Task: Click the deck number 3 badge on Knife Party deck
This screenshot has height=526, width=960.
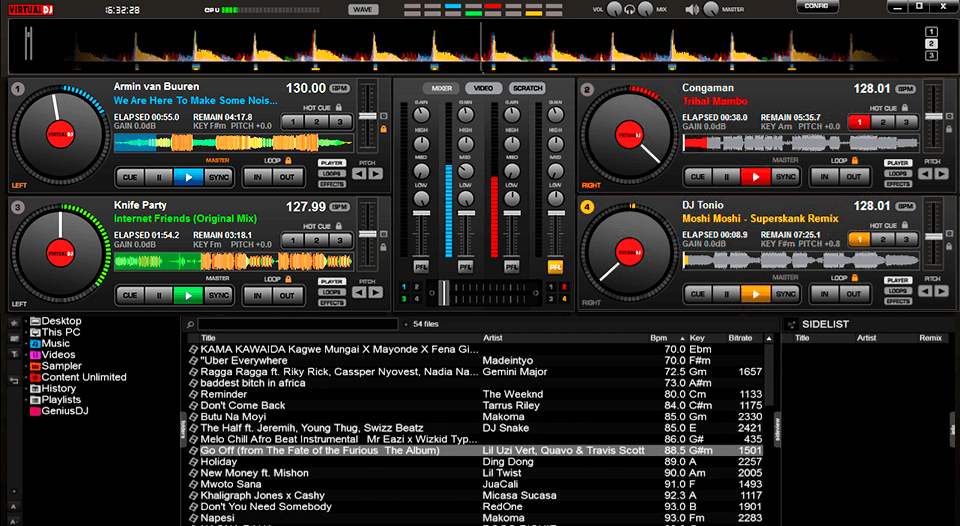Action: 17,207
